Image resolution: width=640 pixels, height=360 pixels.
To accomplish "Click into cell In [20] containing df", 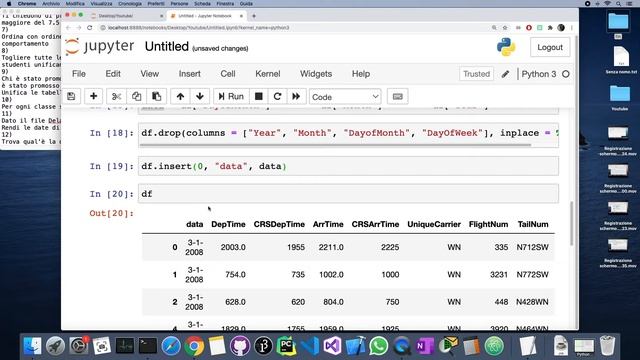I will (x=349, y=193).
